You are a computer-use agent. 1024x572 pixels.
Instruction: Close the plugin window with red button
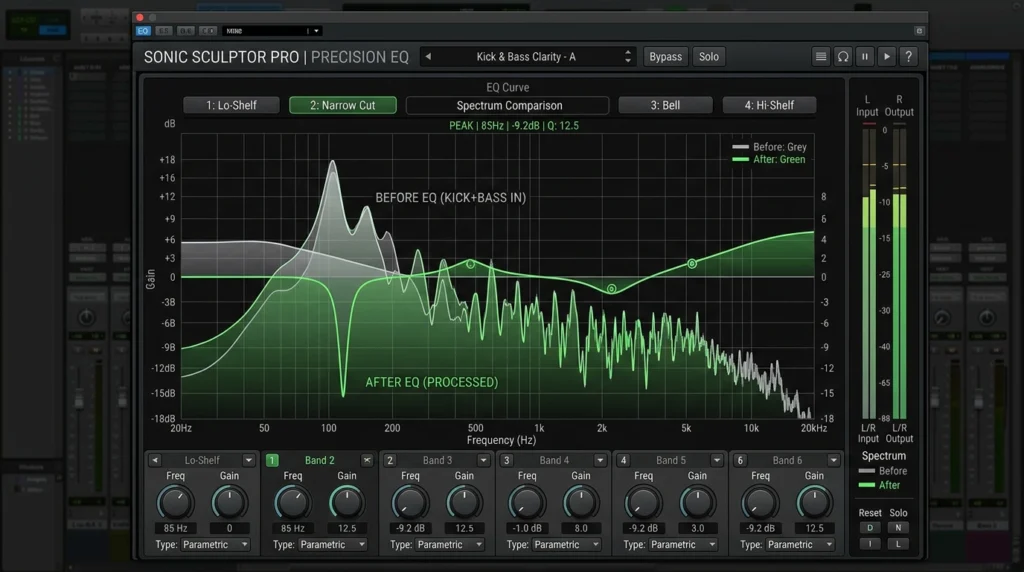[140, 18]
